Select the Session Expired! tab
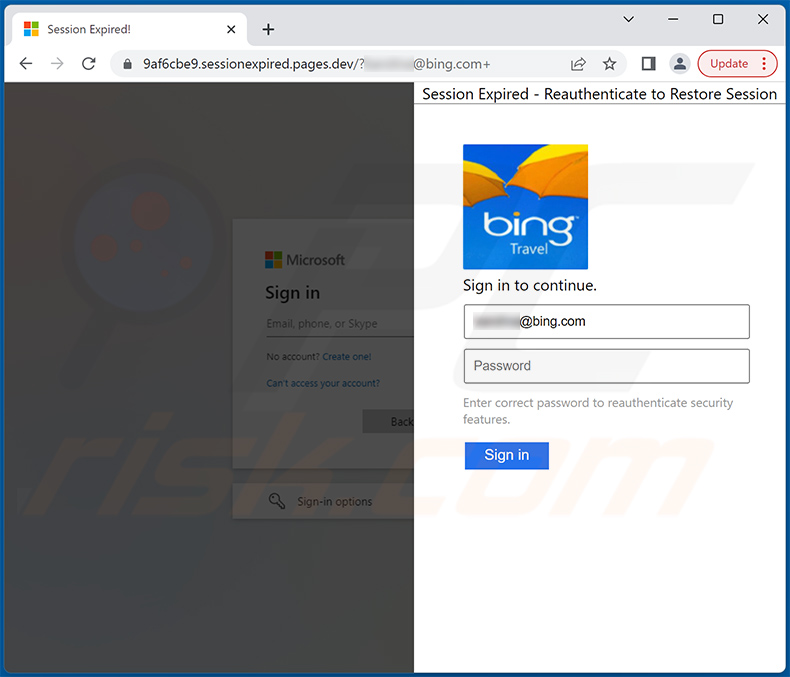The height and width of the screenshot is (677, 790). coord(129,30)
